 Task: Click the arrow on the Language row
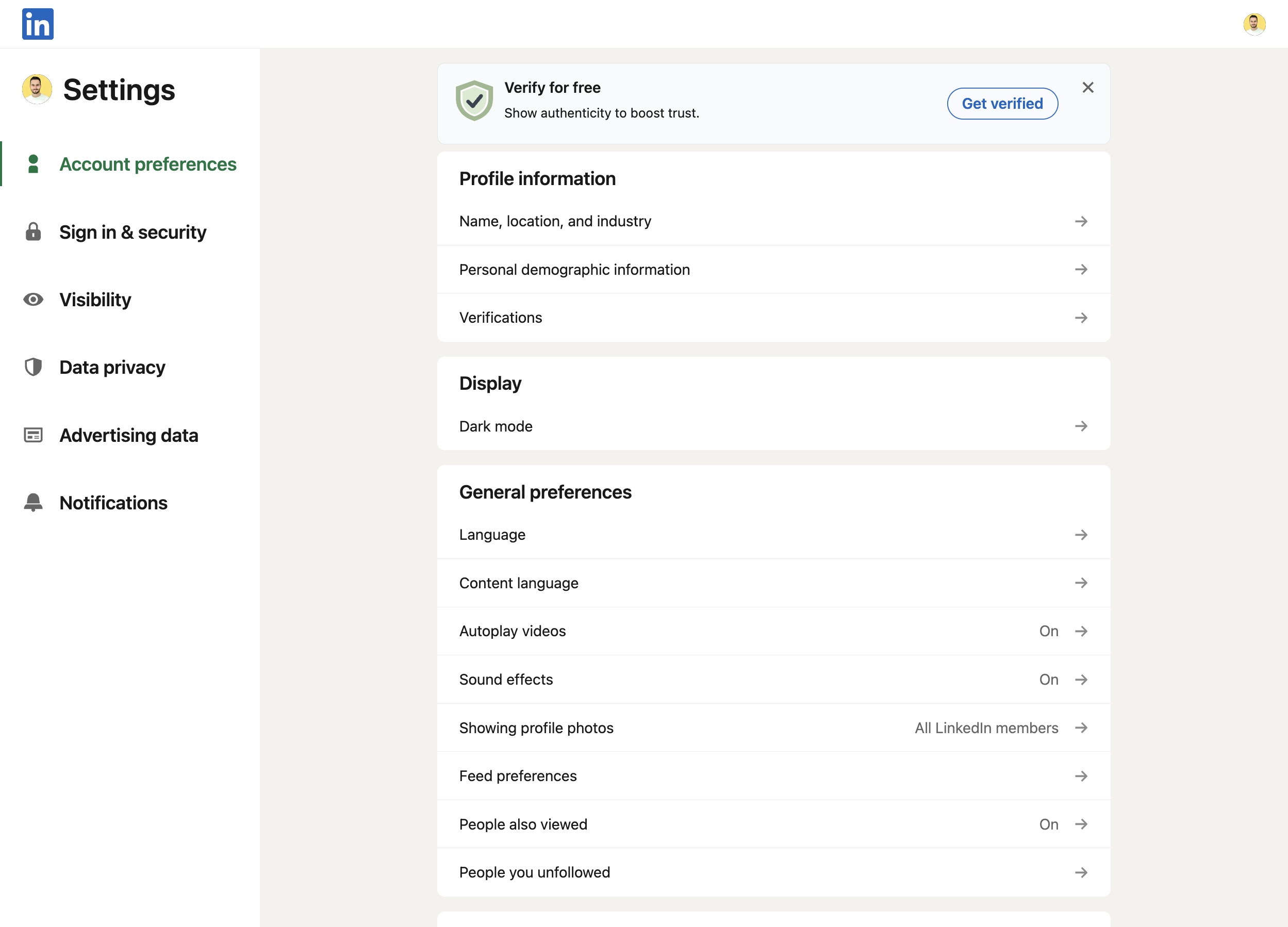pyautogui.click(x=1081, y=535)
